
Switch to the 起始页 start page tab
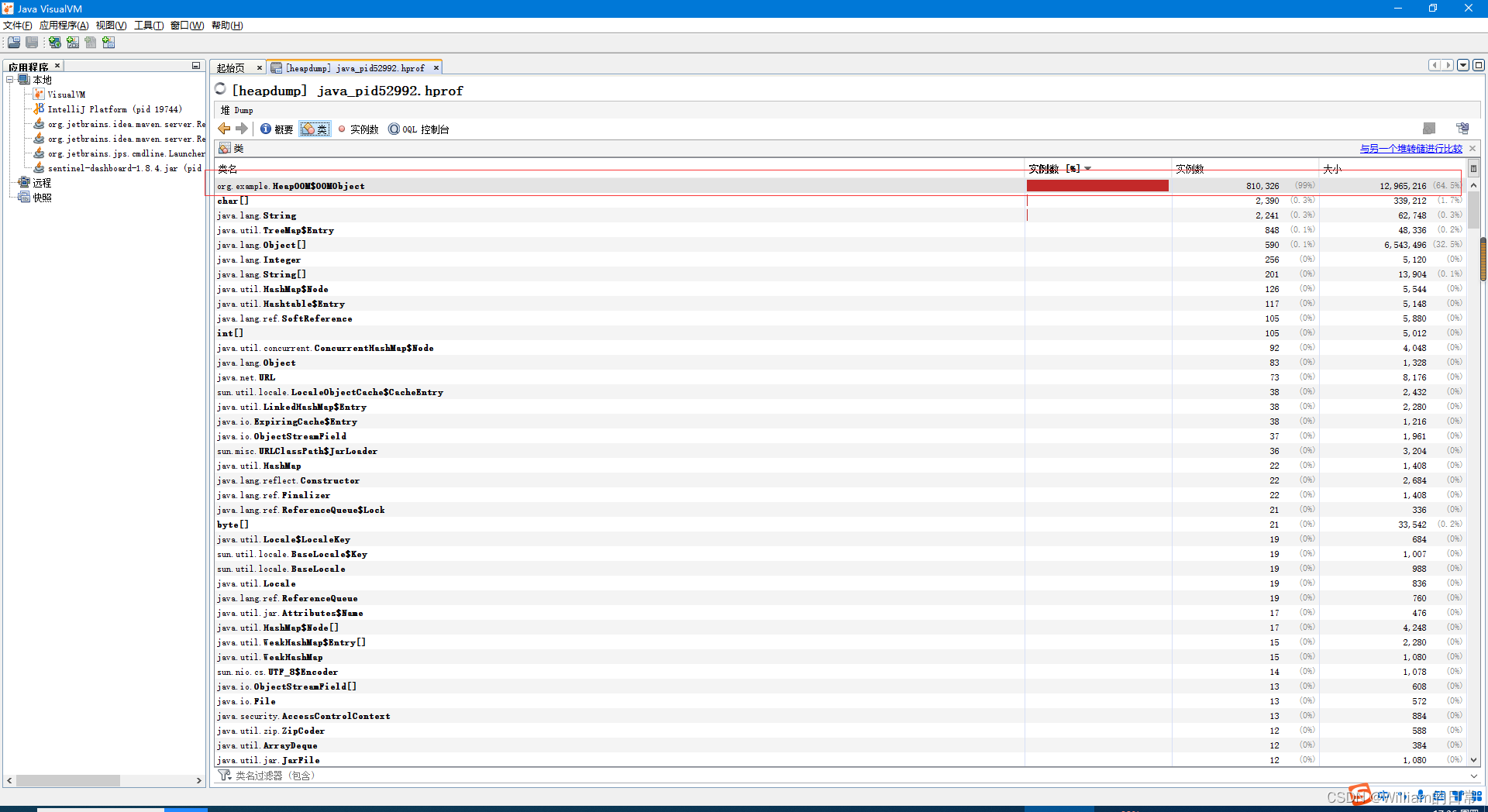coord(230,68)
